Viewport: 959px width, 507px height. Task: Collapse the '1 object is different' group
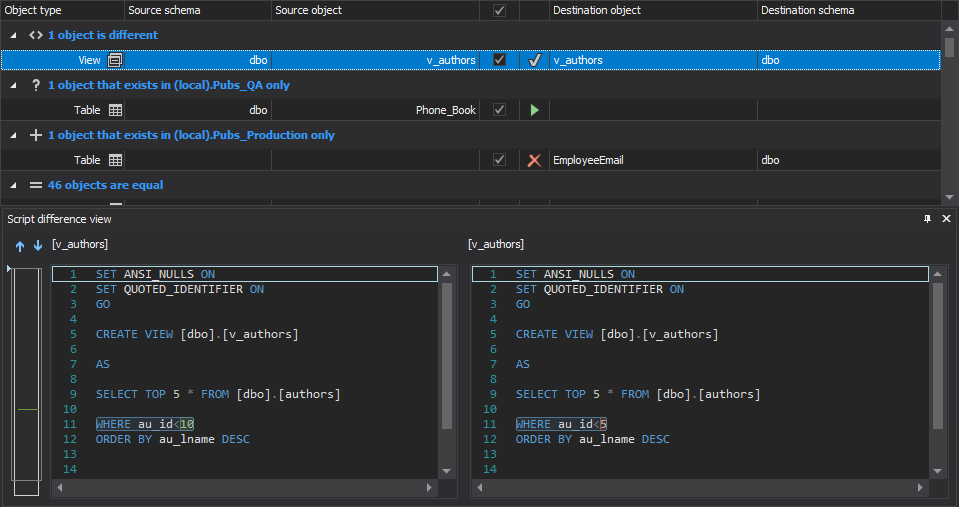coord(14,35)
